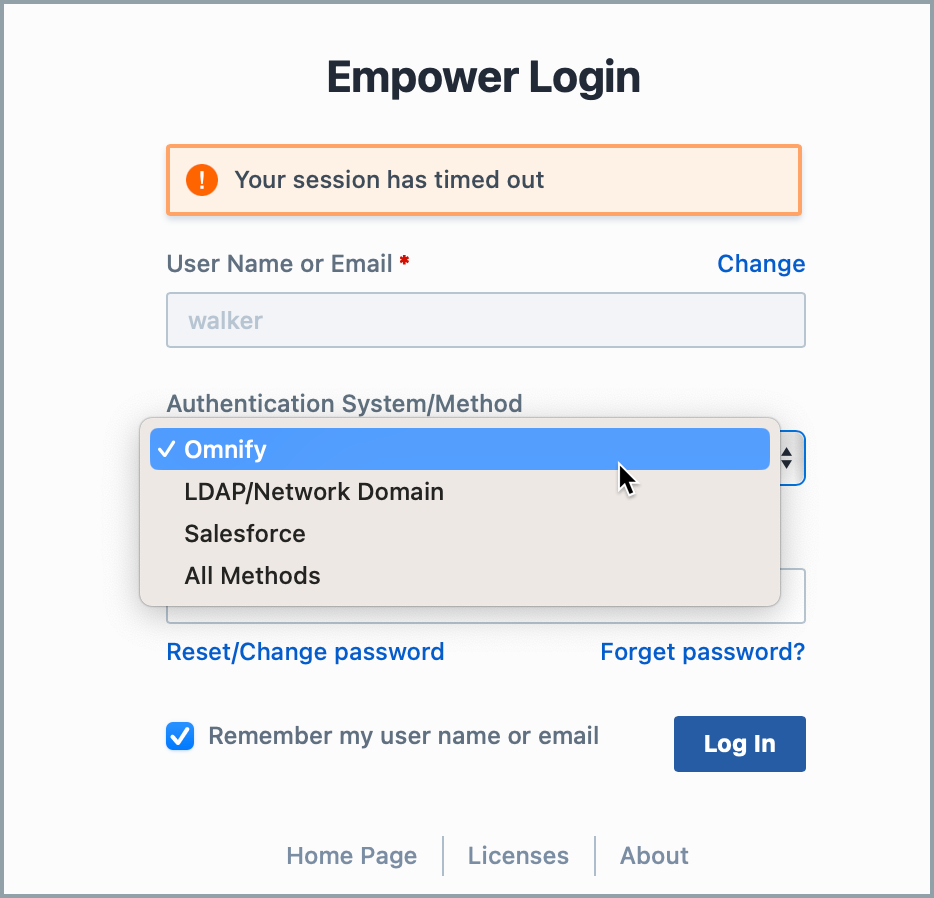Screen dimensions: 934x898
Task: Click the orange session timeout warning icon
Action: point(201,180)
